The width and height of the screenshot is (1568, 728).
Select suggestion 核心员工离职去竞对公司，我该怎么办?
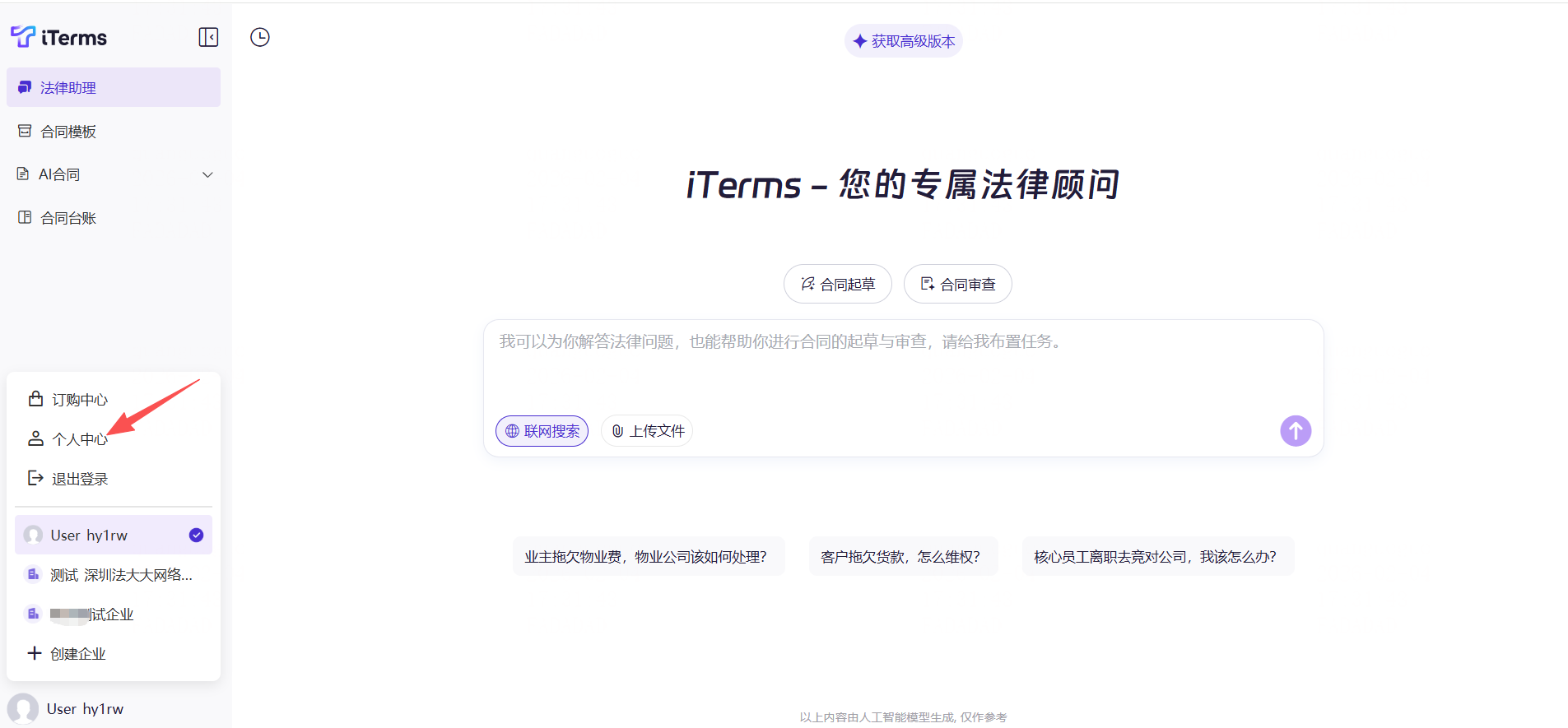tap(1158, 556)
